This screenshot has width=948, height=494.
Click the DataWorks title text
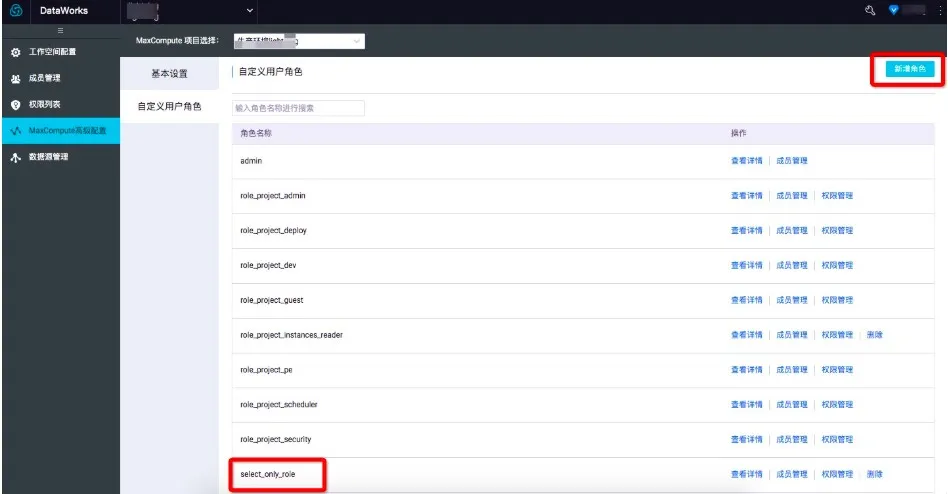click(63, 11)
